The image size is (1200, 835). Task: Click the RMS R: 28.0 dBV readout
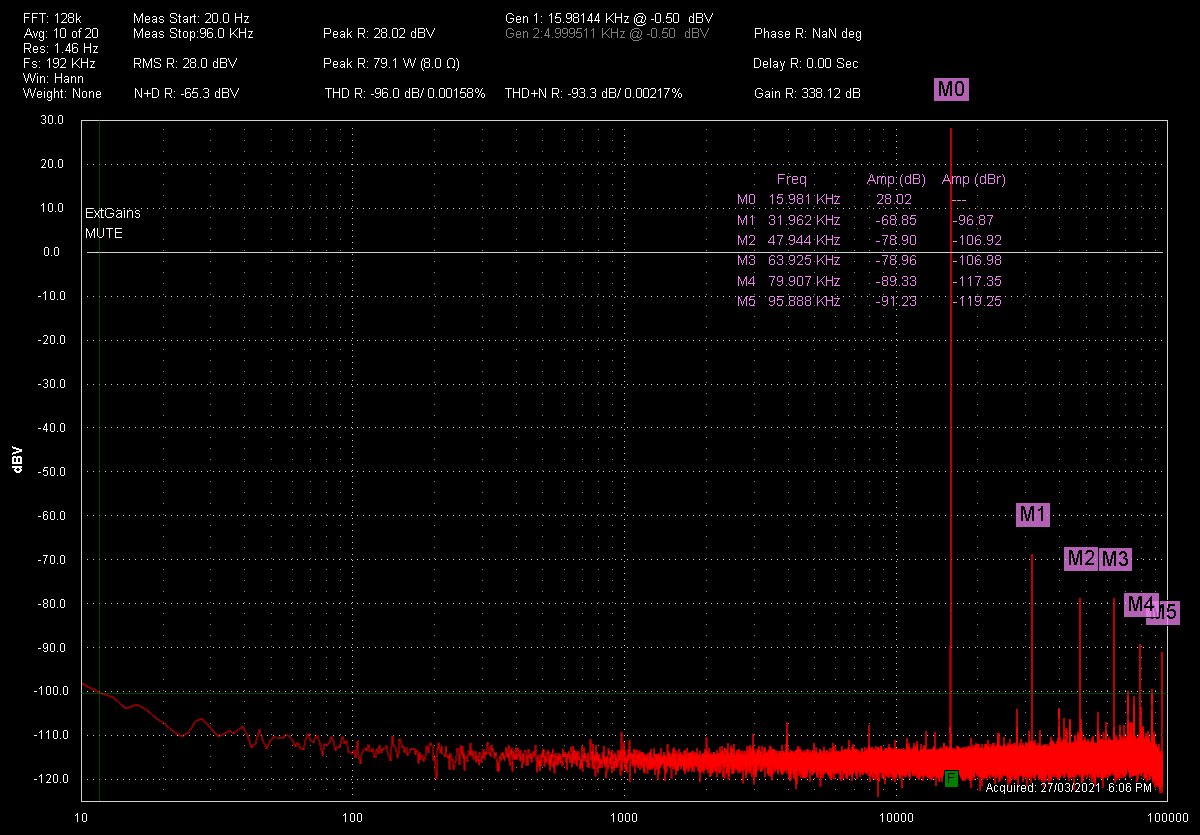click(x=185, y=63)
